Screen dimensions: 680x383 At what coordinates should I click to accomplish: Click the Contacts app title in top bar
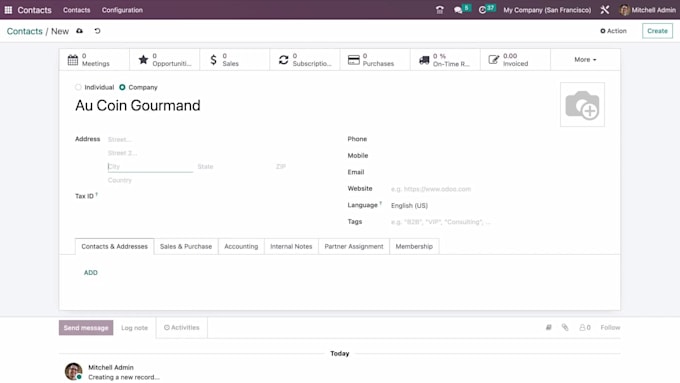point(34,10)
